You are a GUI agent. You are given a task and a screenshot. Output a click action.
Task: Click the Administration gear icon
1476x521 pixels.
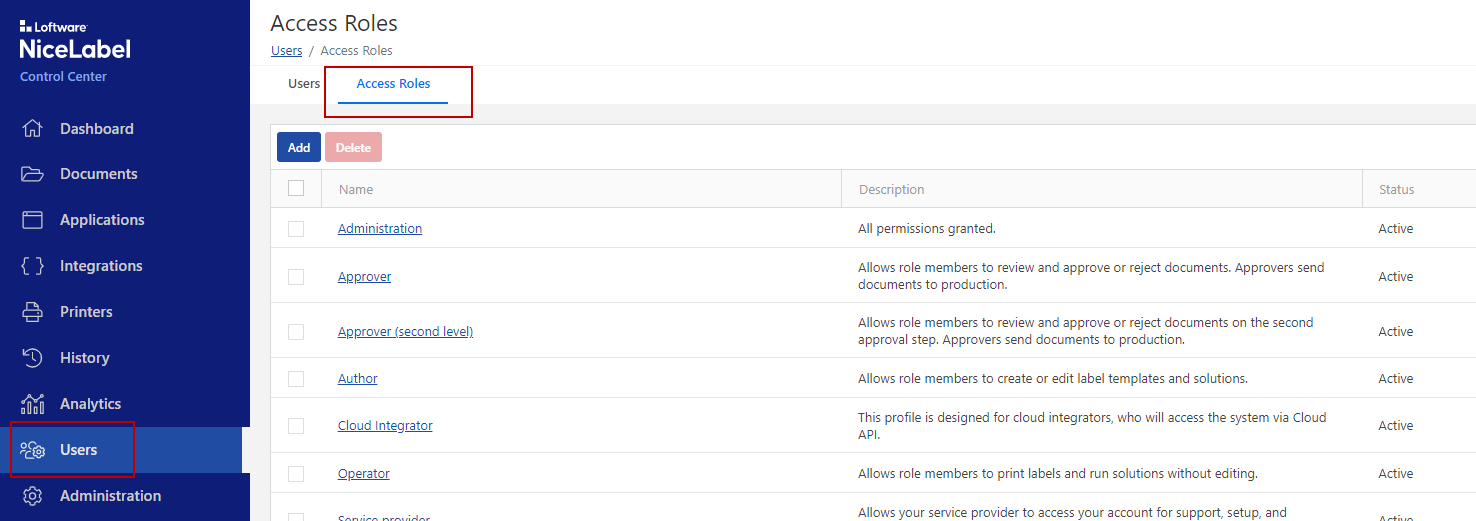tap(33, 496)
